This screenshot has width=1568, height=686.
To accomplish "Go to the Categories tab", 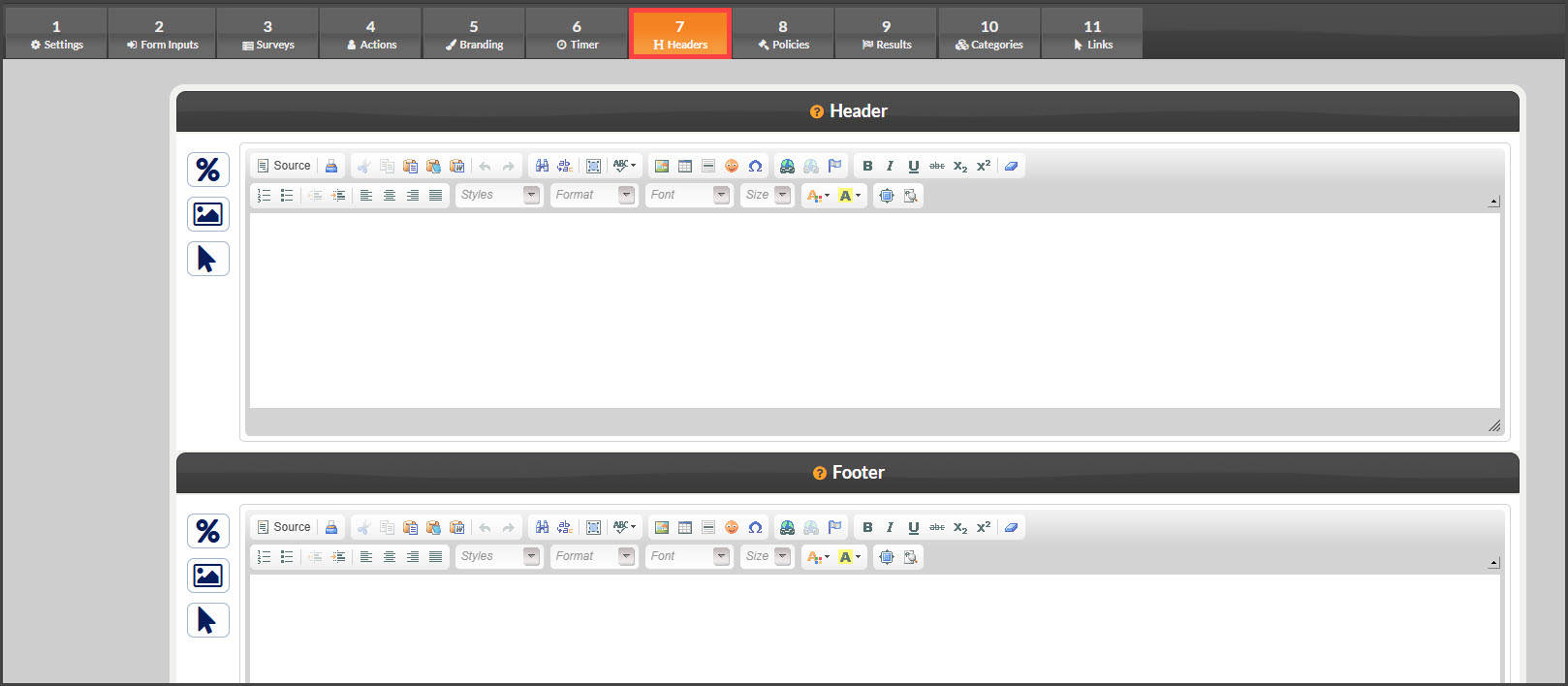I will point(989,34).
